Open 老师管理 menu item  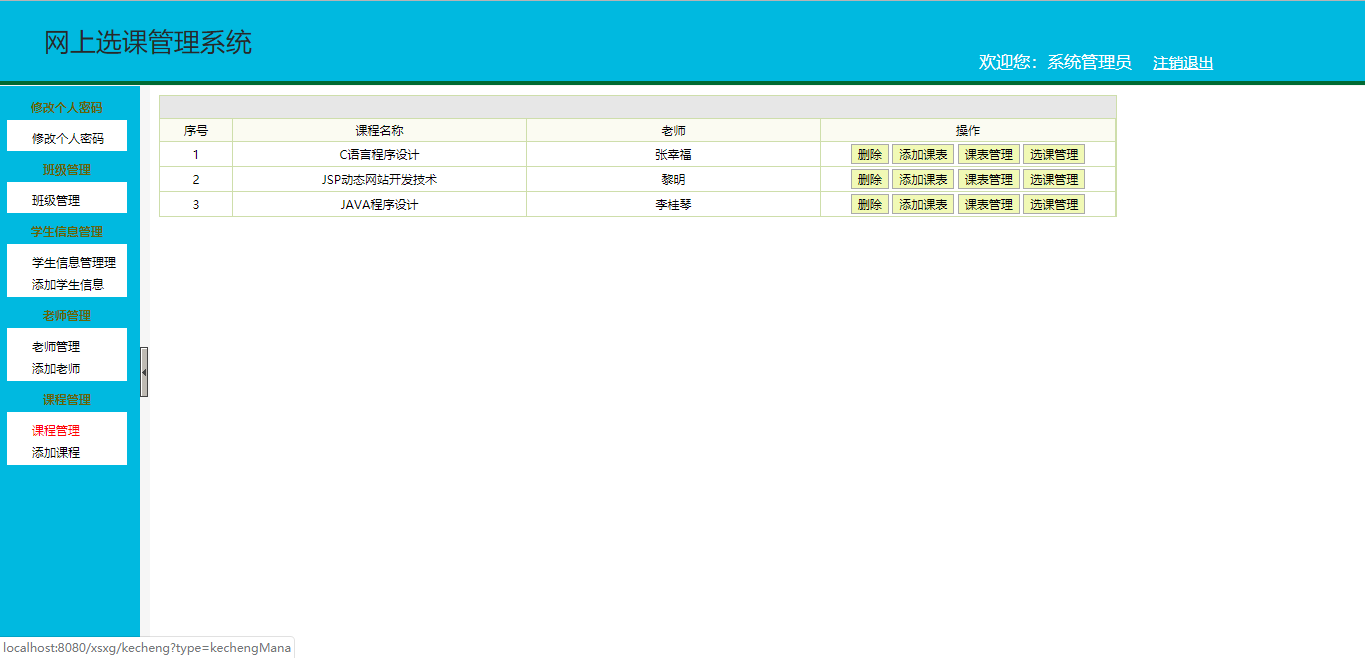pyautogui.click(x=56, y=346)
